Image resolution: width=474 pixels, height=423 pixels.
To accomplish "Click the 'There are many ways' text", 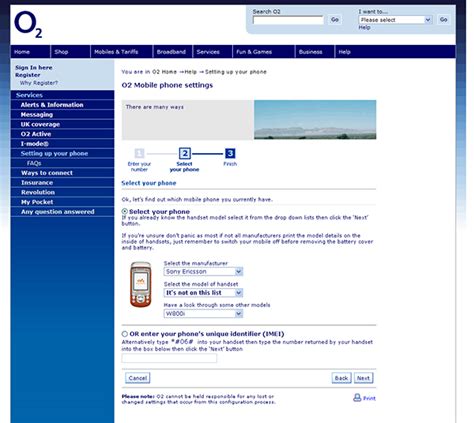I will 155,107.
